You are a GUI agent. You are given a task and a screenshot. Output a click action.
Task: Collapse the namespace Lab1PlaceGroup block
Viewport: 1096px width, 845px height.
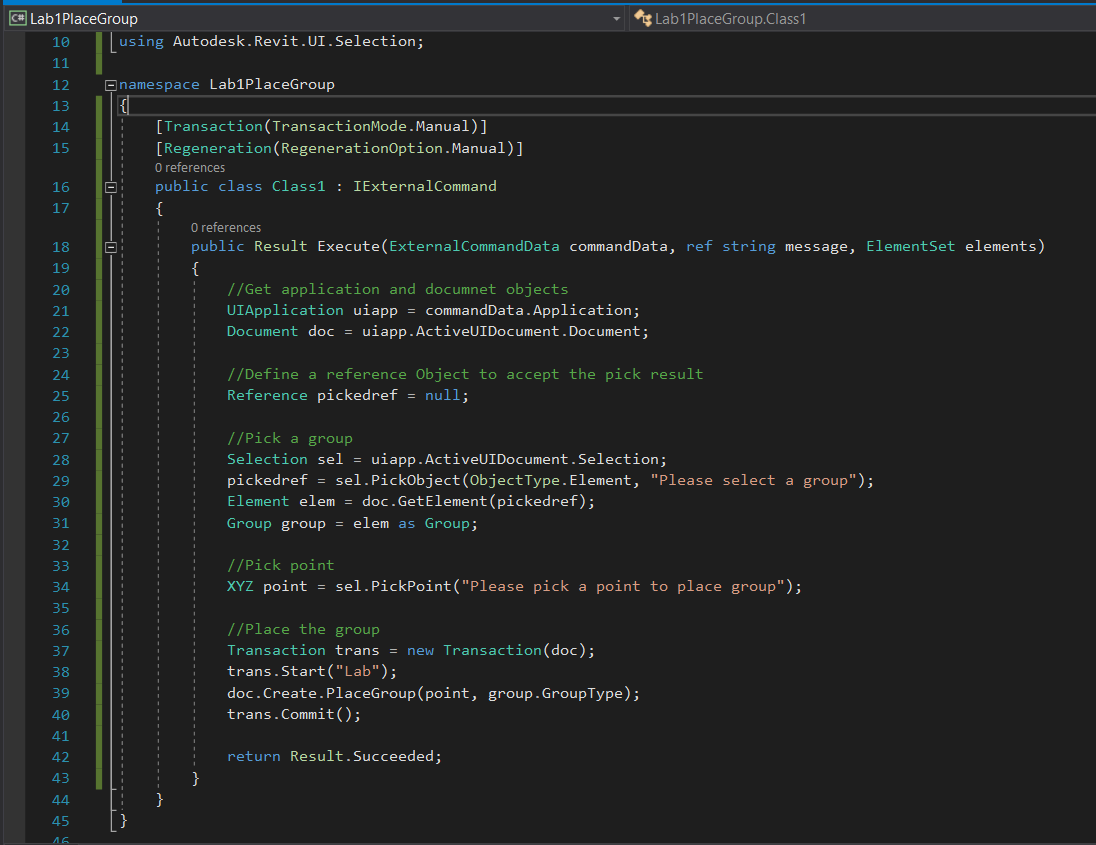click(111, 85)
